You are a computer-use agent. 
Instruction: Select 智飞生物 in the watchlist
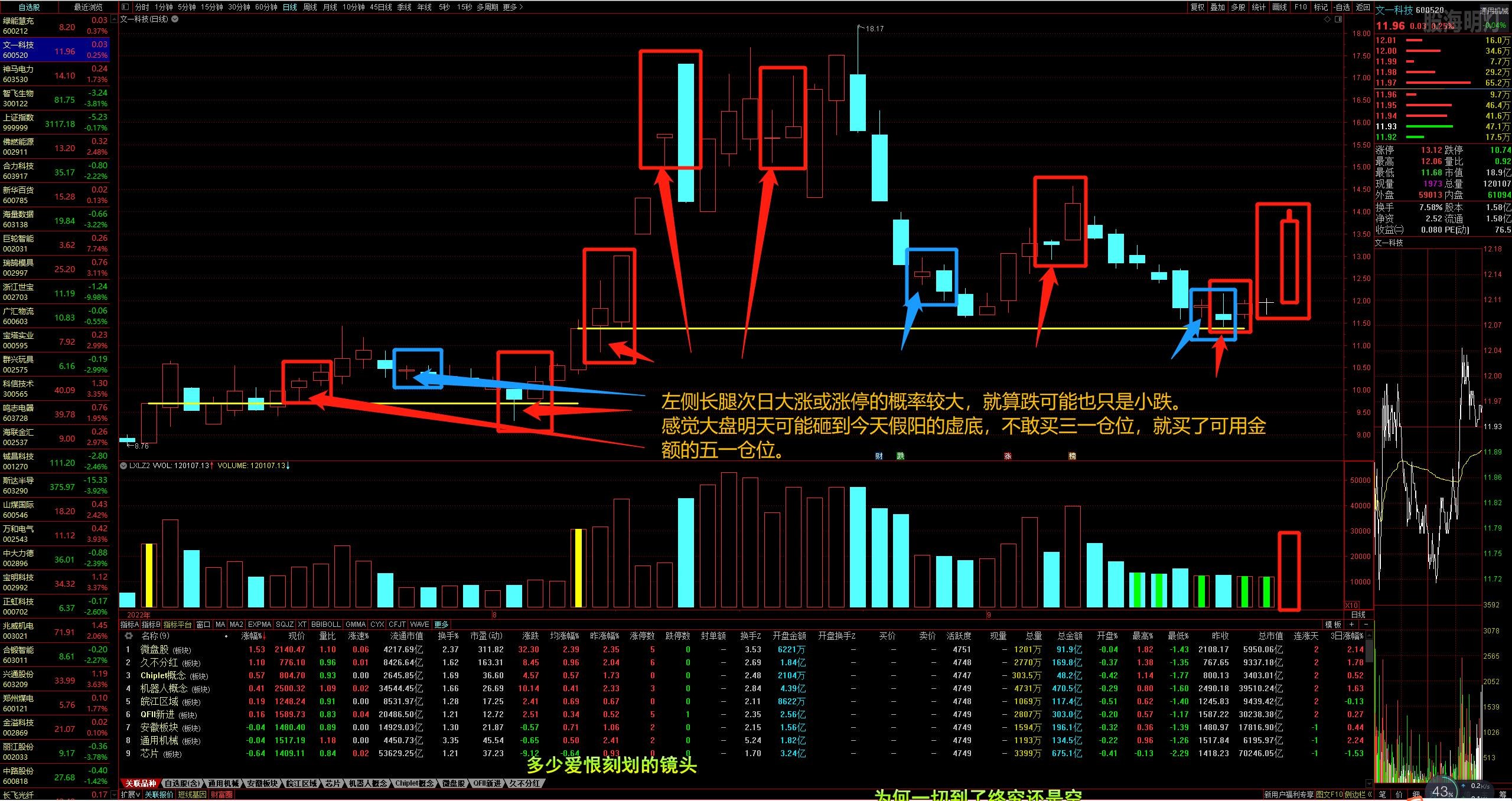pyautogui.click(x=55, y=98)
